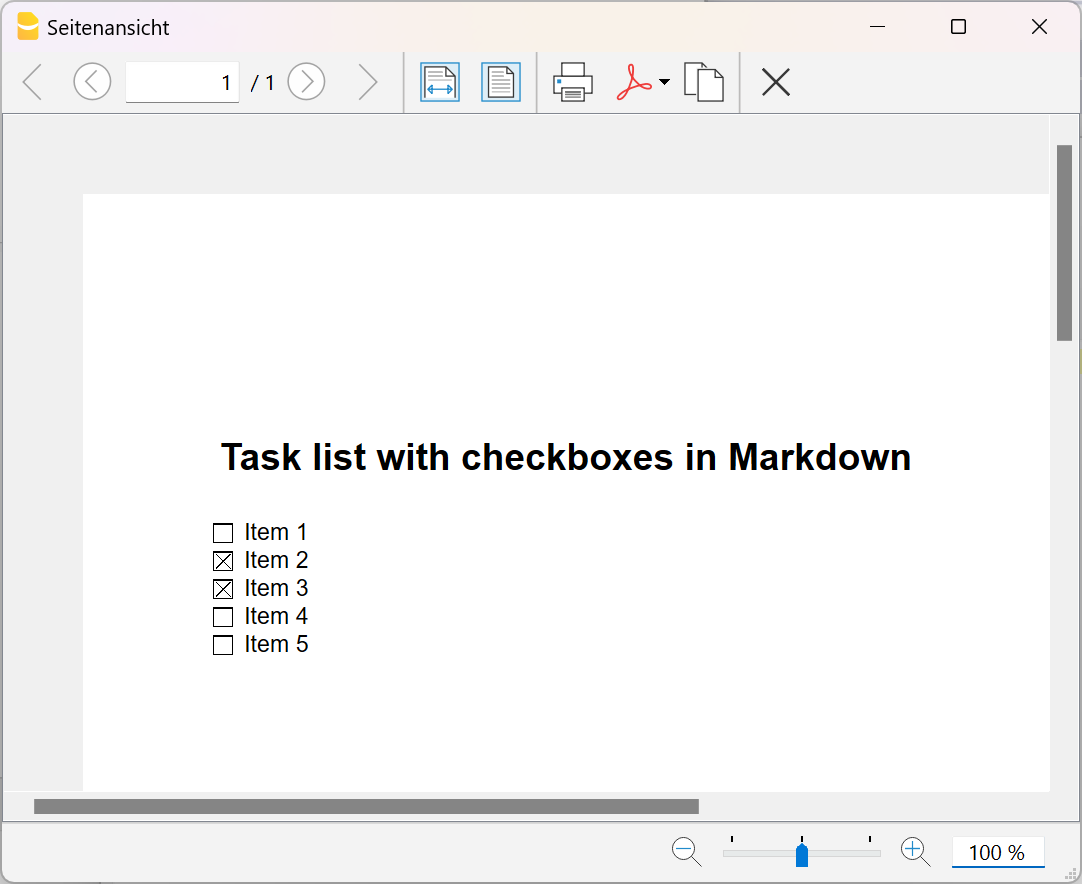Image resolution: width=1082 pixels, height=884 pixels.
Task: Switch to multi-page preview
Action: point(704,82)
